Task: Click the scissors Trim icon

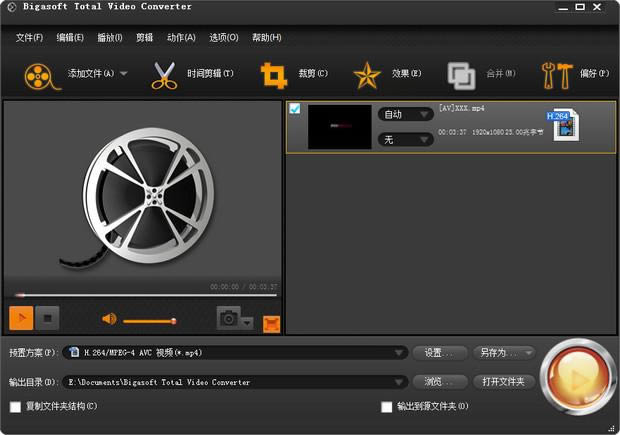Action: pos(164,76)
